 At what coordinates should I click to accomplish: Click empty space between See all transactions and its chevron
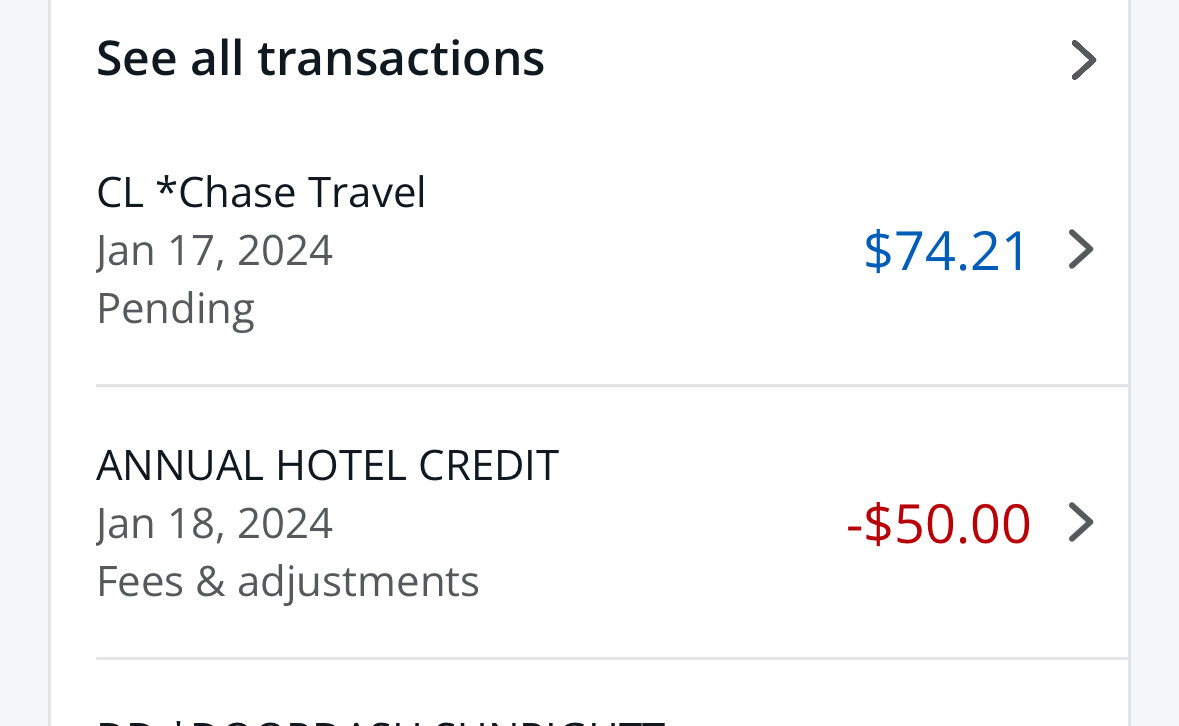[800, 58]
